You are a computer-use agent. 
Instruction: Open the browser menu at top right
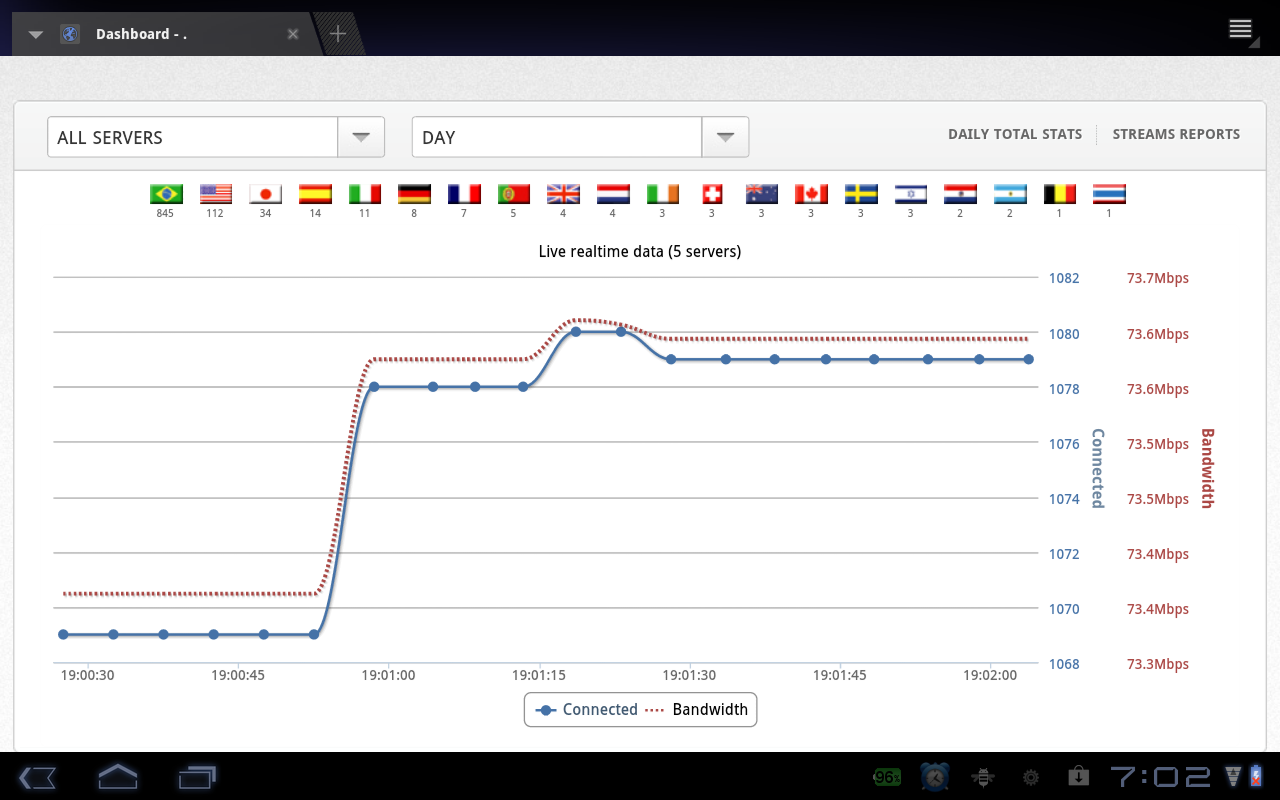pos(1240,30)
